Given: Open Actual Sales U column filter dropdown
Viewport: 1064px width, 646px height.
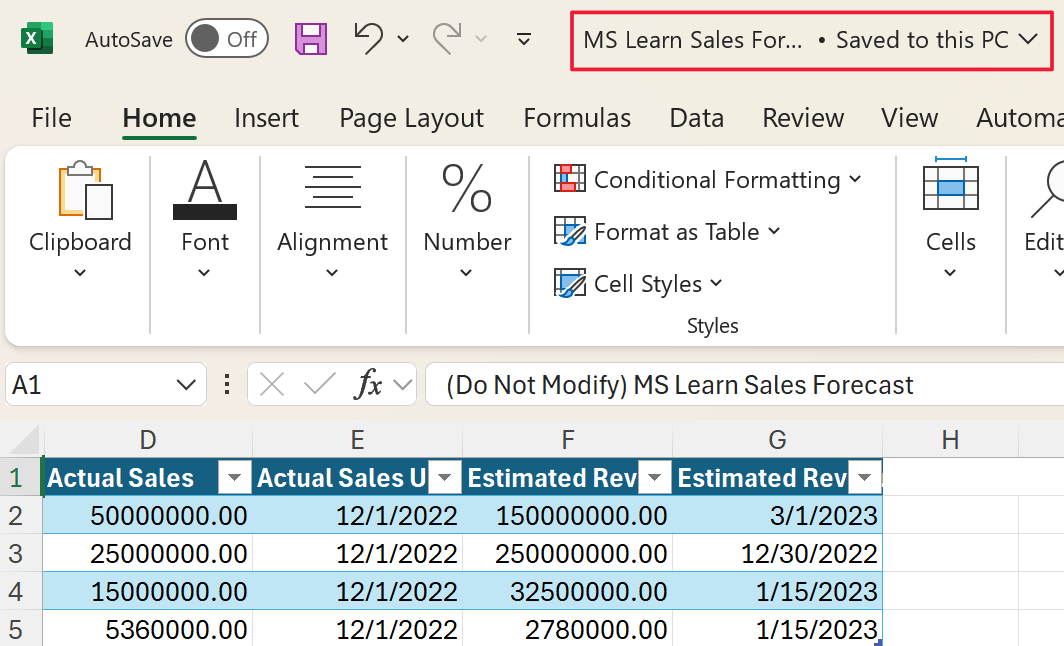Looking at the screenshot, I should point(444,478).
